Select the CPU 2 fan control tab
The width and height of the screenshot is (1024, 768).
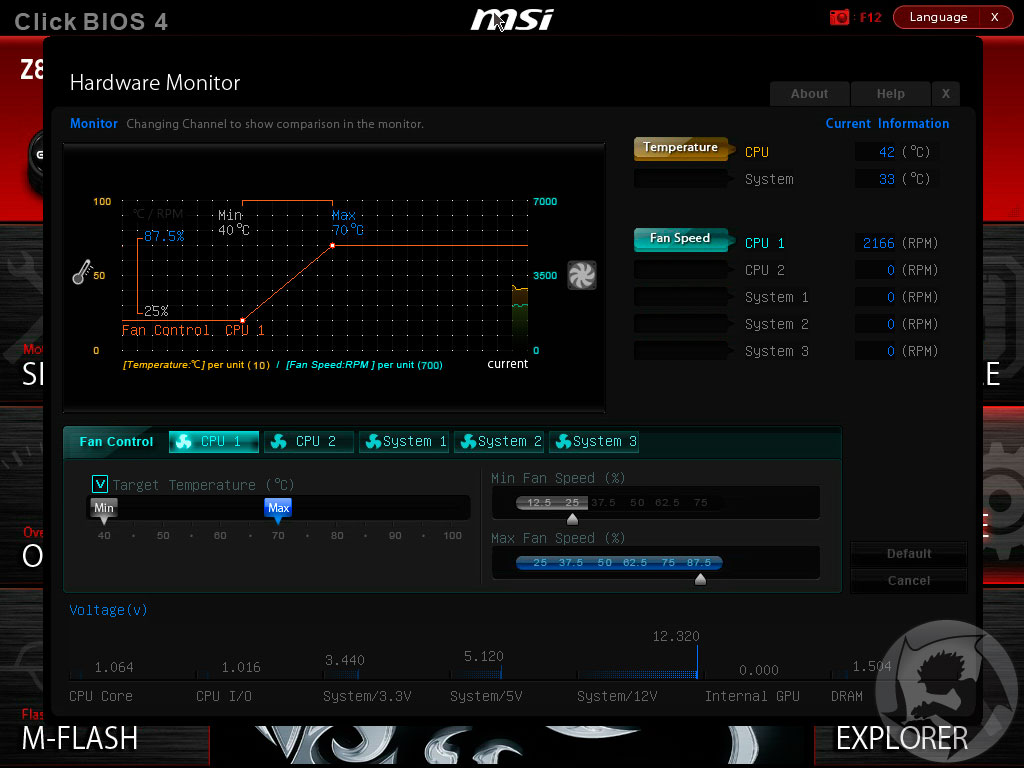[308, 441]
